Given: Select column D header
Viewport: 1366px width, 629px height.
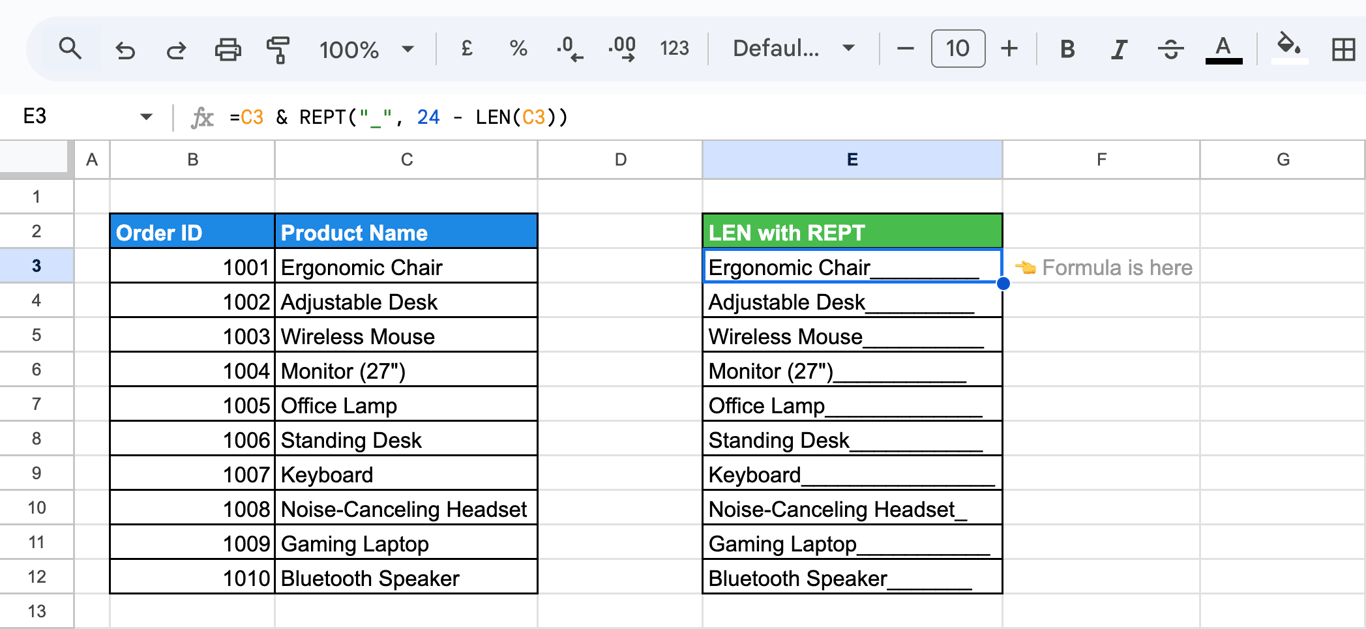Looking at the screenshot, I should [620, 159].
